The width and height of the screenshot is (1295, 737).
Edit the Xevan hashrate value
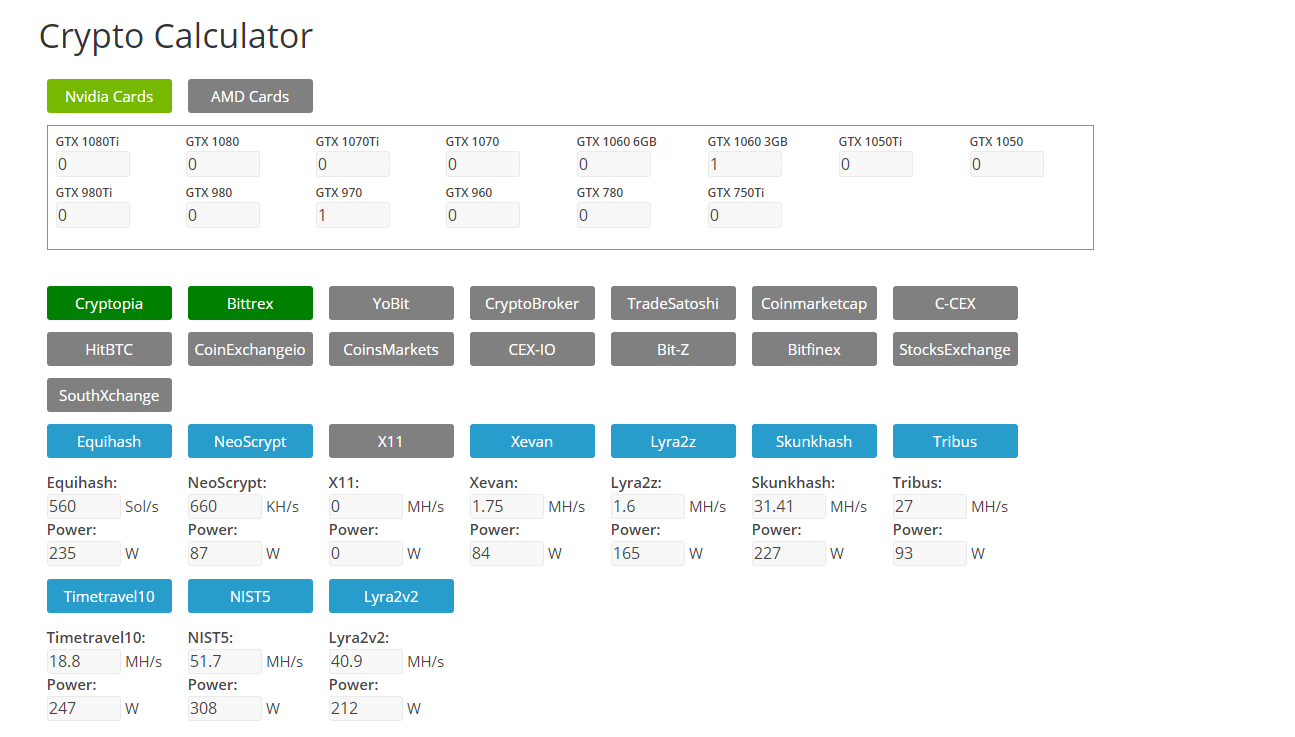(507, 506)
